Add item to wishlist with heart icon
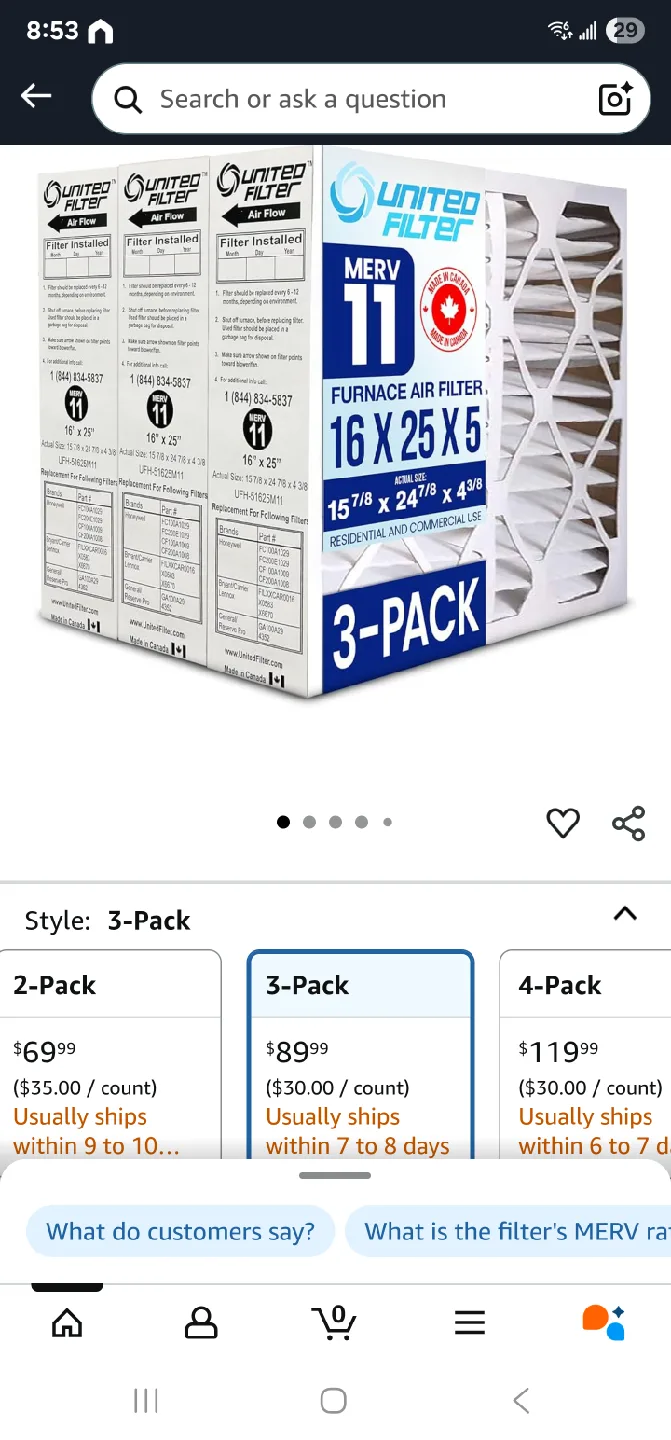671x1440 pixels. coord(563,823)
